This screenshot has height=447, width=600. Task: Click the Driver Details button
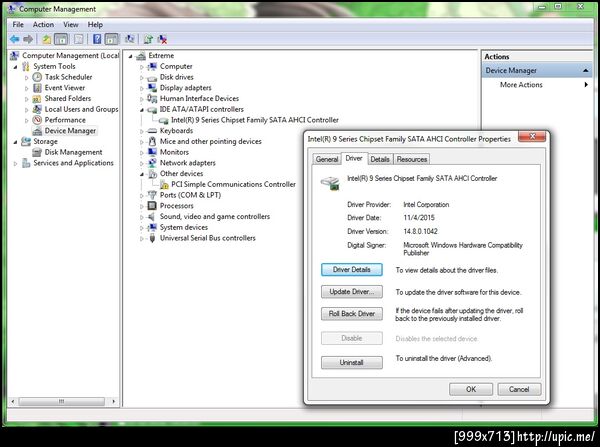[352, 269]
